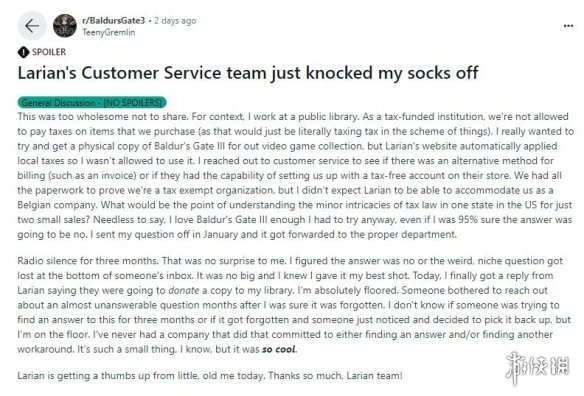
Task: Click the SPOILER diamond warning icon
Action: (23, 52)
